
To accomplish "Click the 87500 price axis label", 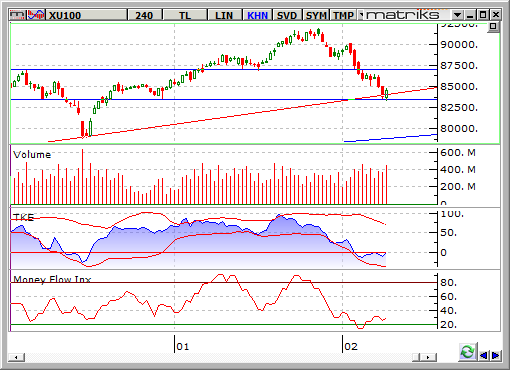I will pos(459,66).
